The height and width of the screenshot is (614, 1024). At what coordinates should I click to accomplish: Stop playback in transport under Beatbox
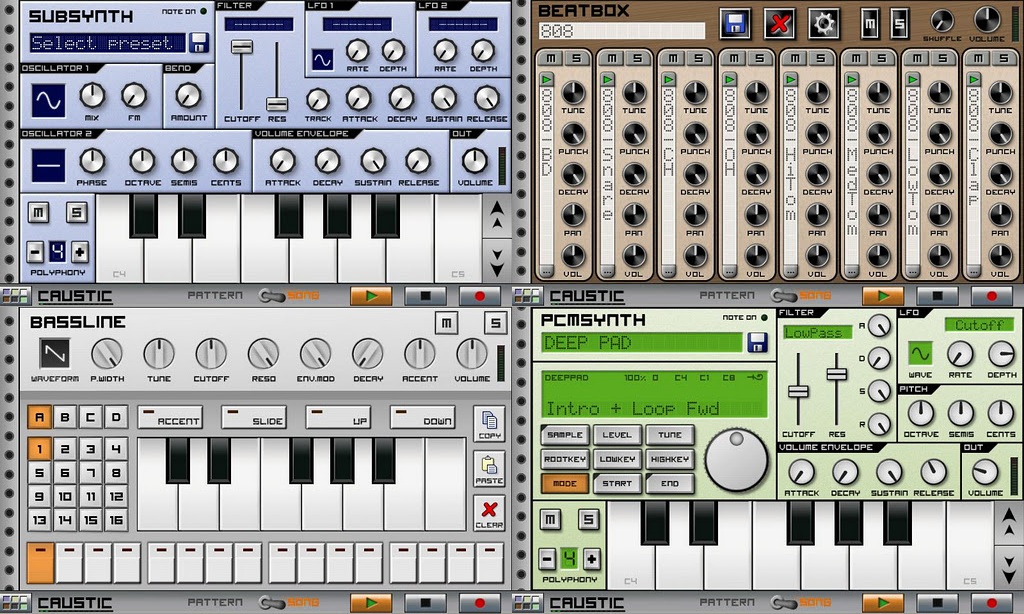click(x=937, y=296)
